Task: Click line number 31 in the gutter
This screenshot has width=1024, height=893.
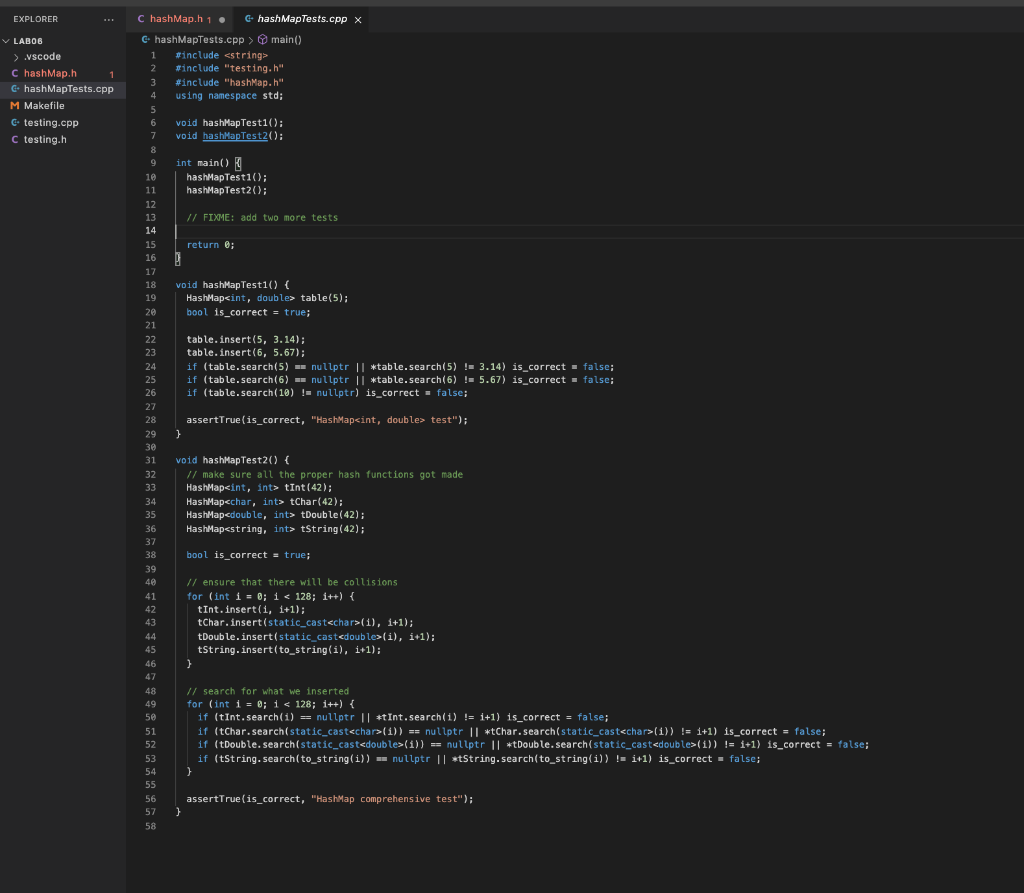Action: (x=151, y=460)
